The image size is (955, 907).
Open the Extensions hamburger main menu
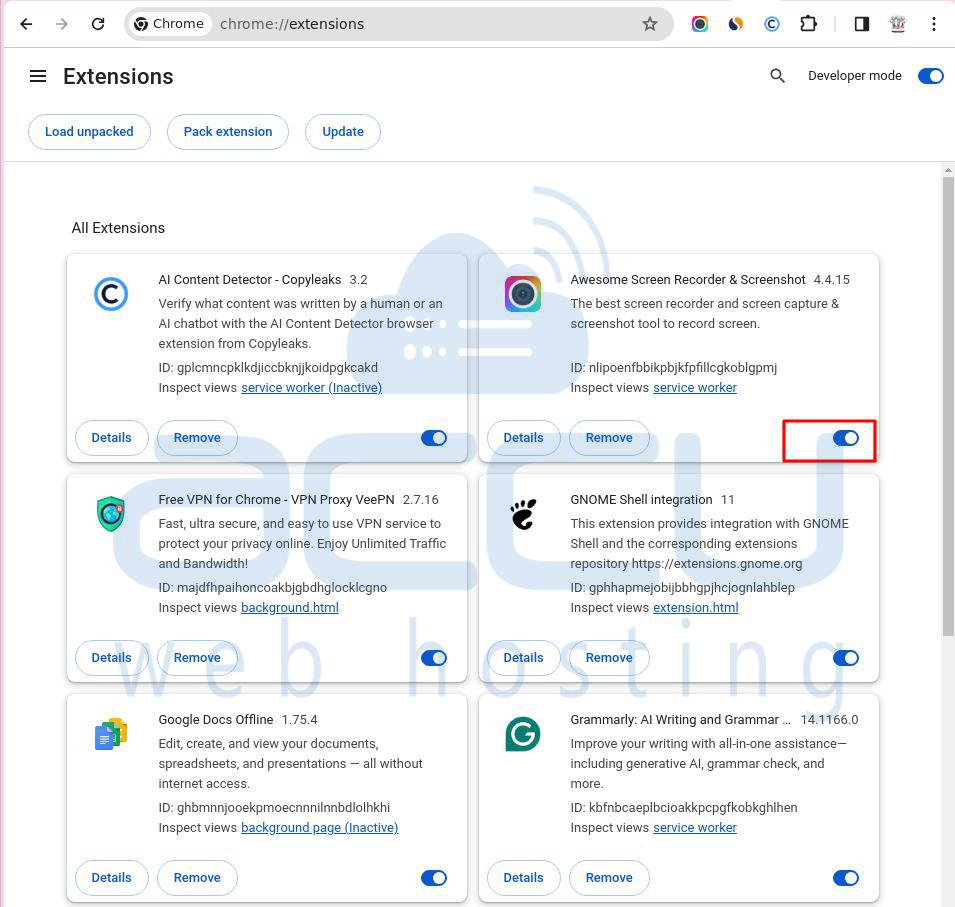click(38, 76)
